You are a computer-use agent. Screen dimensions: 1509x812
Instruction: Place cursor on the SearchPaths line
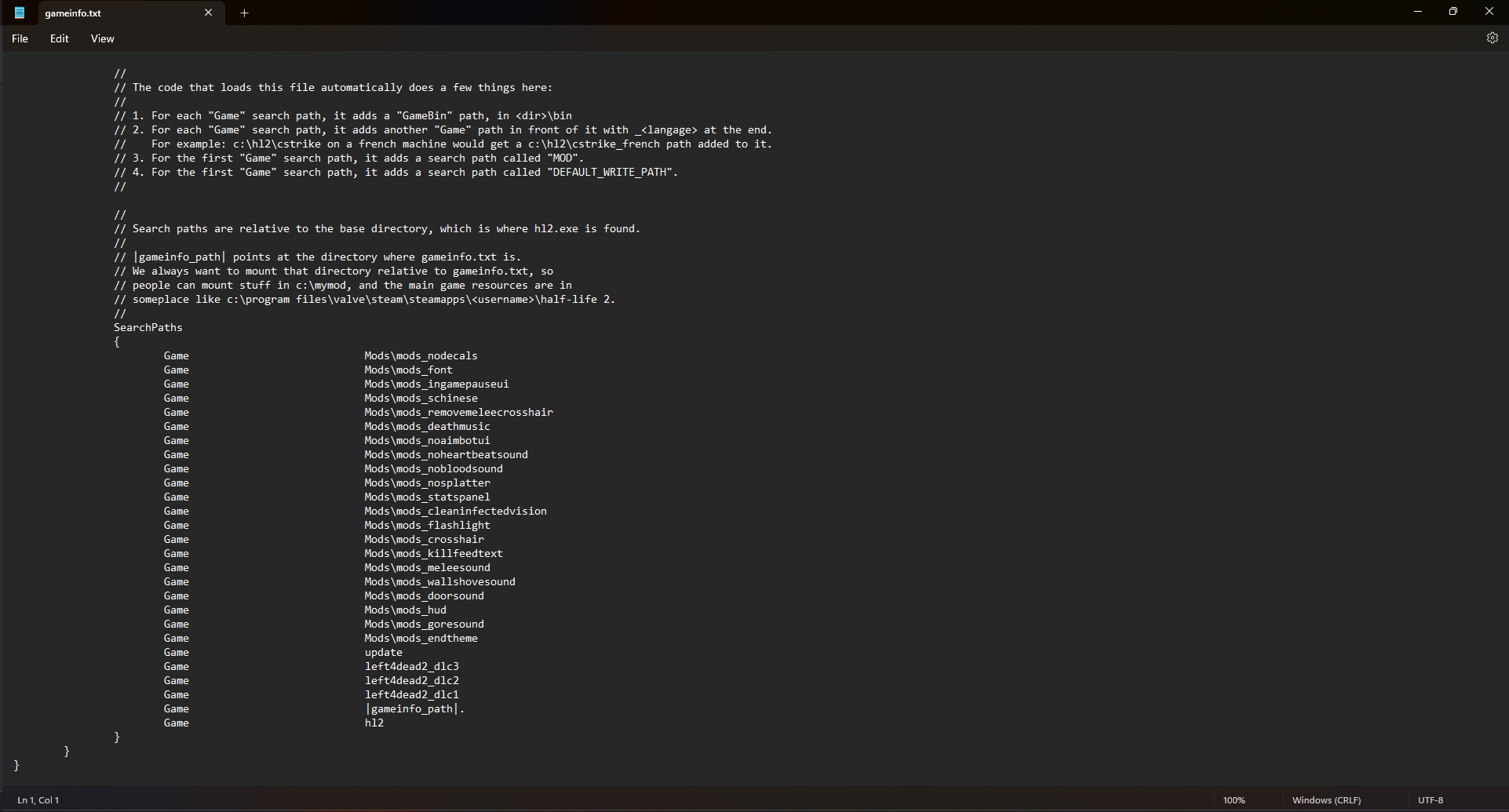pos(148,328)
